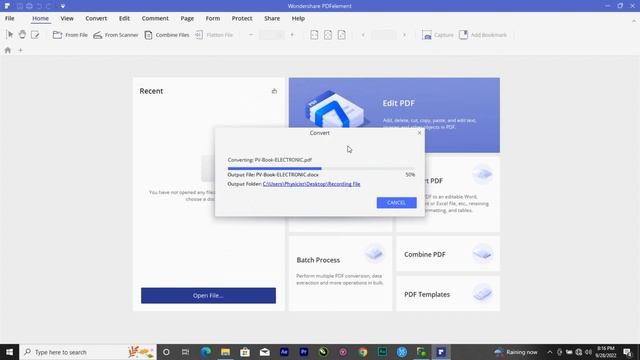Open Adobe Premiere Pro from taskbar
The height and width of the screenshot is (360, 640).
pyautogui.click(x=304, y=352)
